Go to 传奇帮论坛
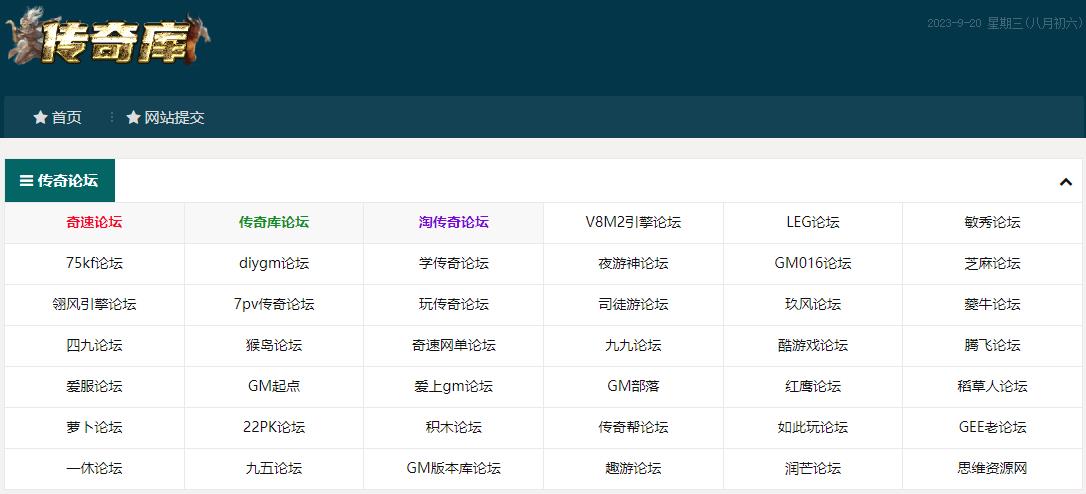 click(x=633, y=427)
